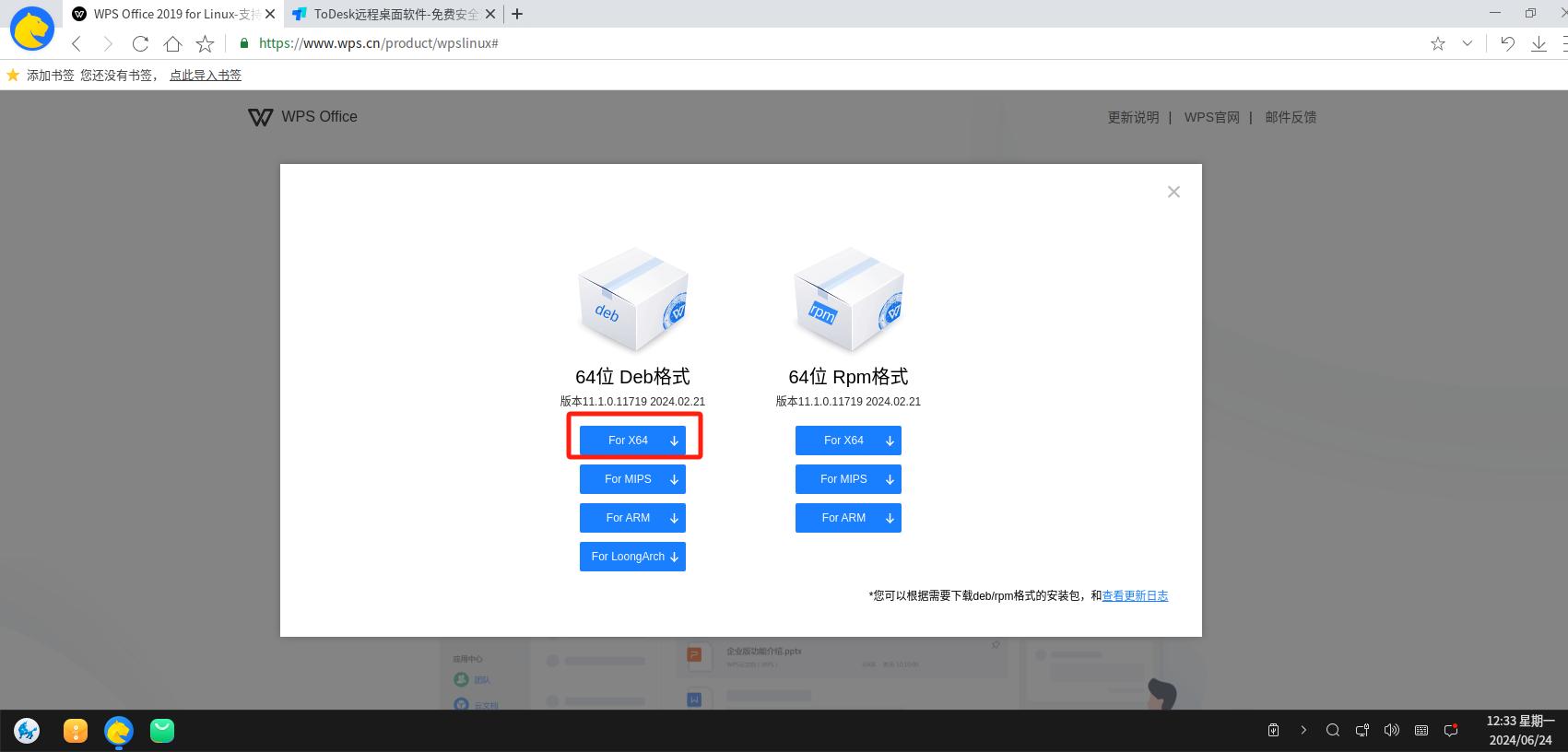Click the deb package box image
Screen dimensions: 1568x752
tap(633, 300)
